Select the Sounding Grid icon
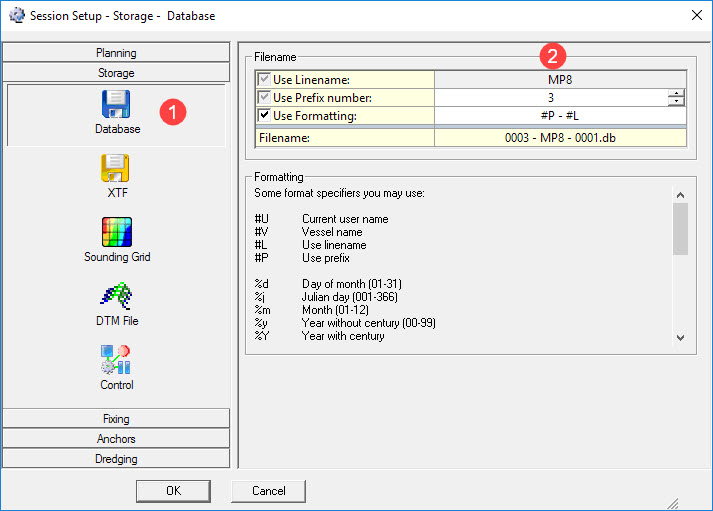This screenshot has width=713, height=511. (x=116, y=233)
